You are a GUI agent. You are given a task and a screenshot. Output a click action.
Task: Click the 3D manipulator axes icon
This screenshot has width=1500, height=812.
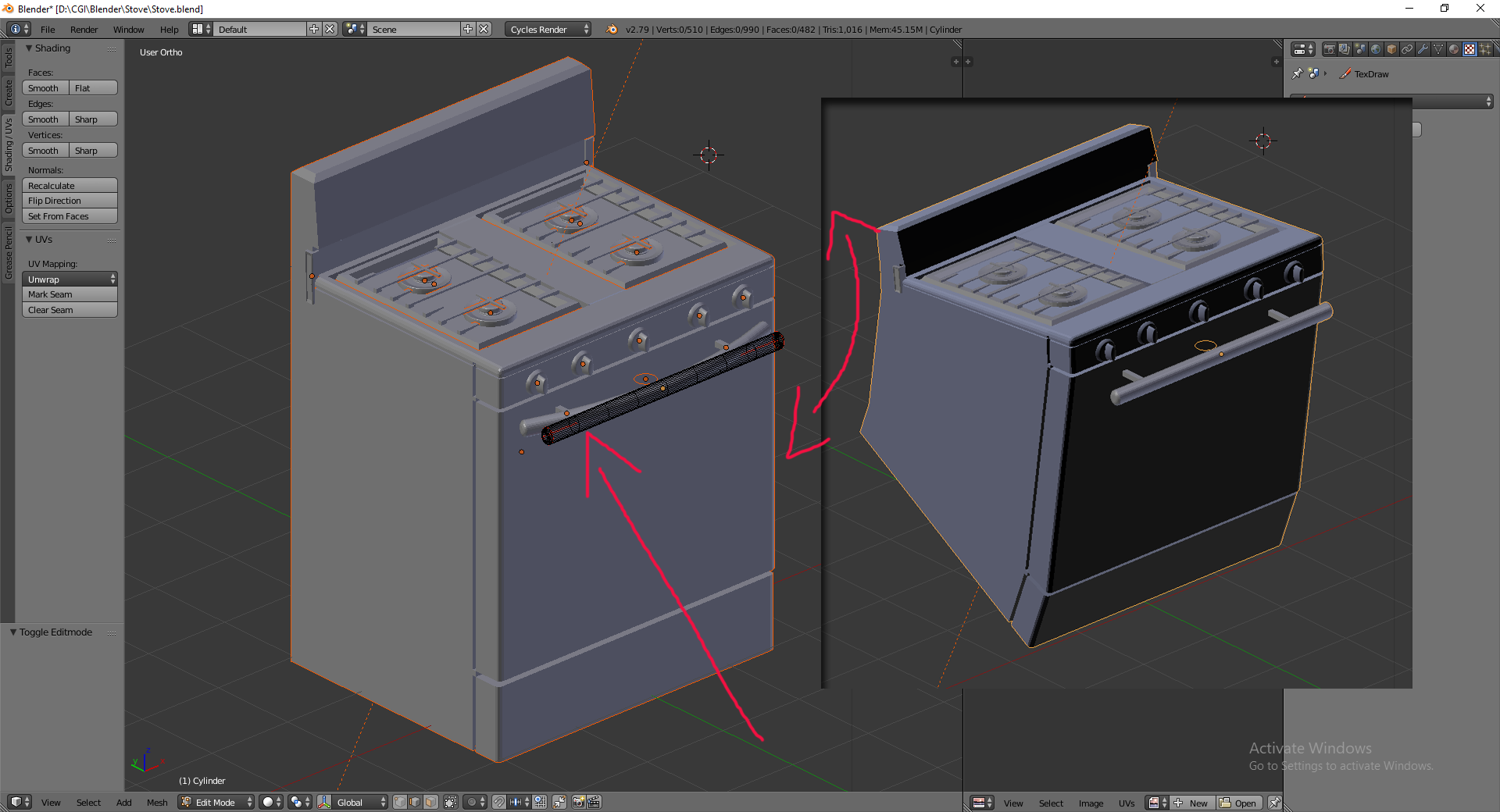coord(324,802)
